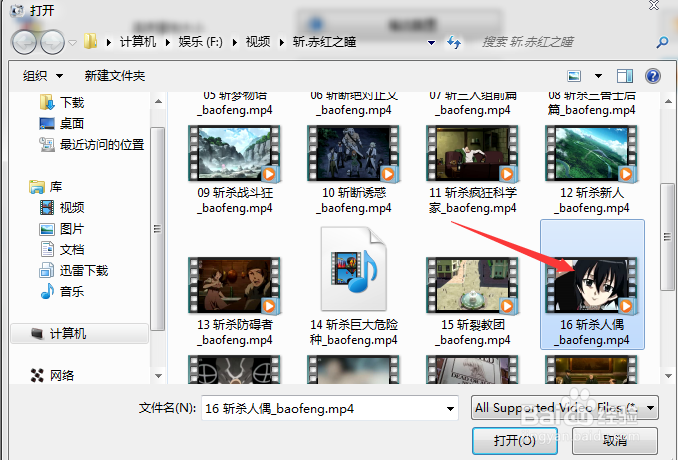Click the file list scroll up arrow

click(668, 102)
